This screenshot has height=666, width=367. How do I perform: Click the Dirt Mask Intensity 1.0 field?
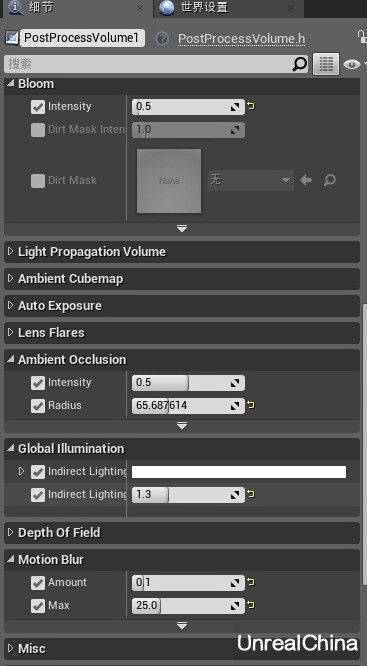pos(188,130)
